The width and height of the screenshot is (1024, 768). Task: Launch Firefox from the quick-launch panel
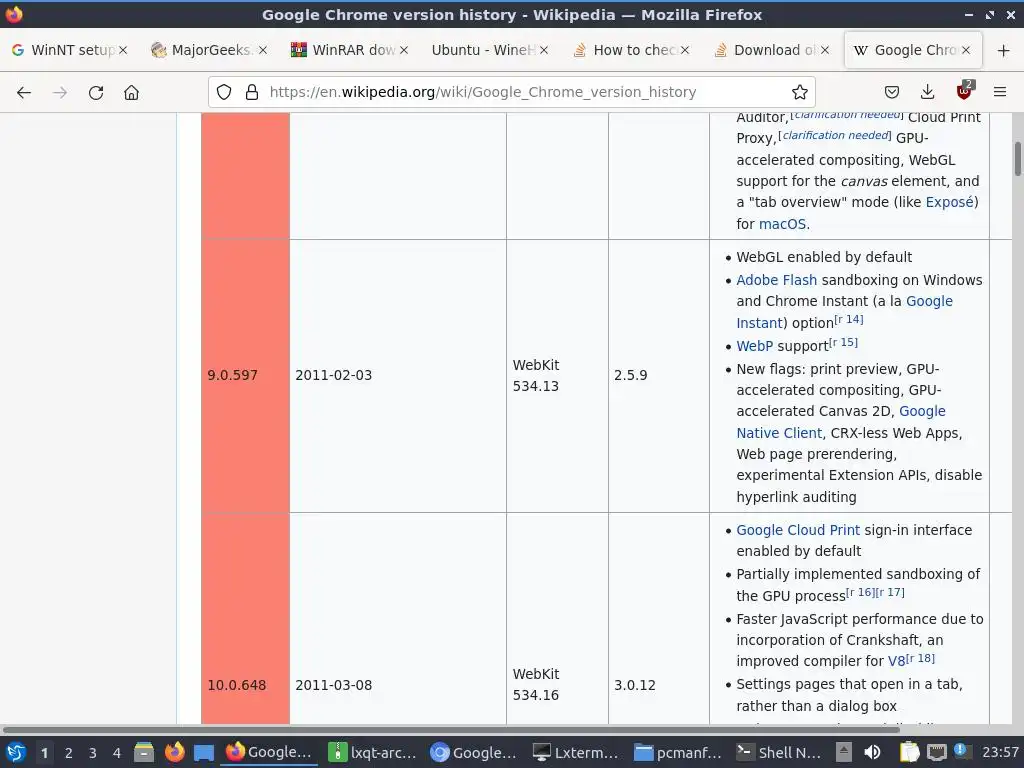[174, 752]
